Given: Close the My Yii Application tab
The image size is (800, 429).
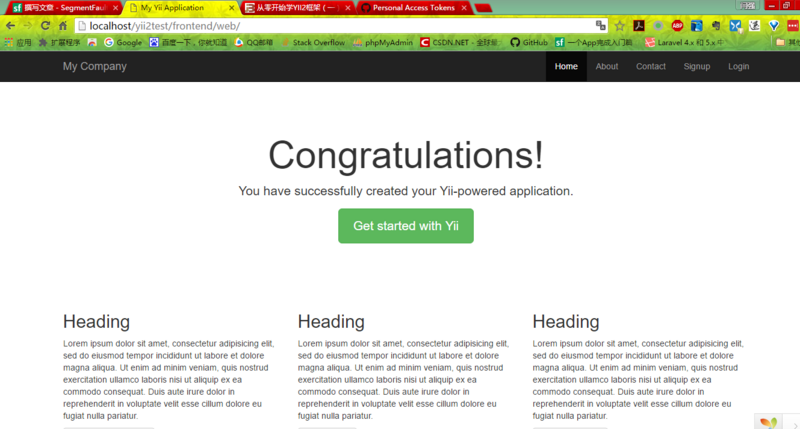Looking at the screenshot, I should click(232, 8).
